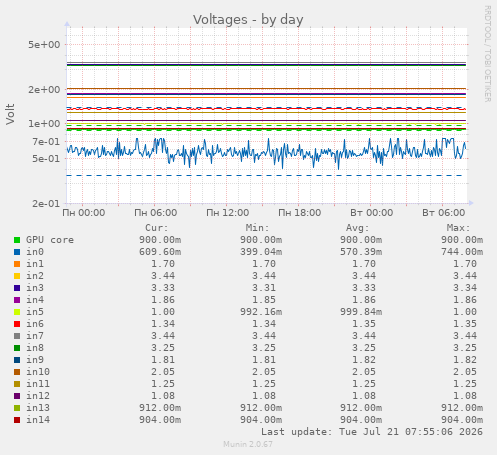Click the in10 brown legend swatch
The width and height of the screenshot is (497, 455).
[x=17, y=372]
